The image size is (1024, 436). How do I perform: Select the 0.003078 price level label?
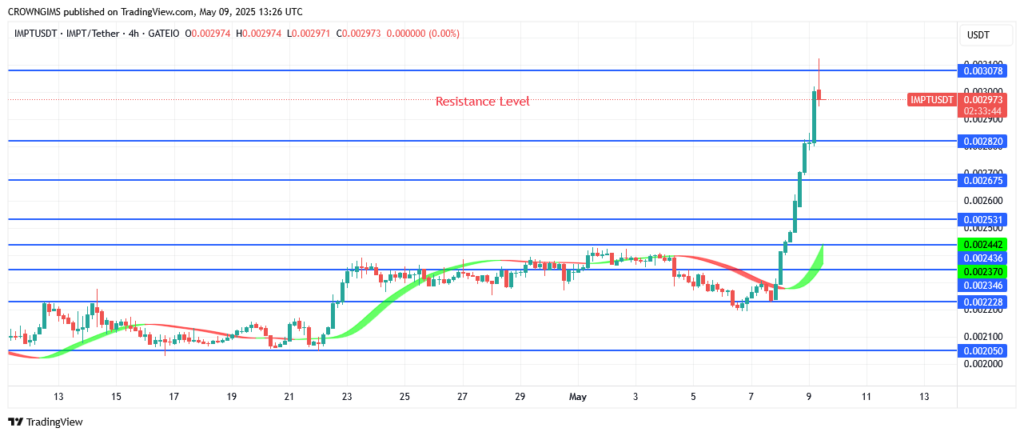982,70
